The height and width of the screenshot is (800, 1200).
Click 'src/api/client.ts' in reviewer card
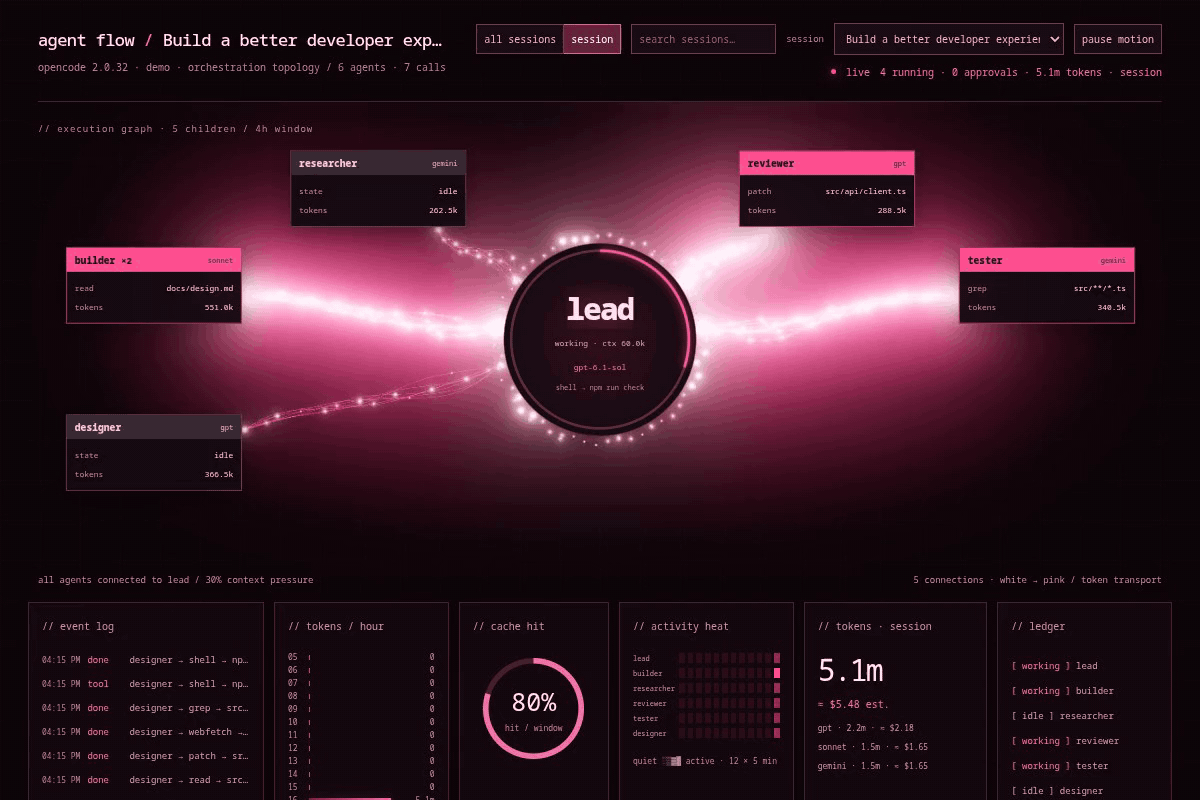(865, 191)
